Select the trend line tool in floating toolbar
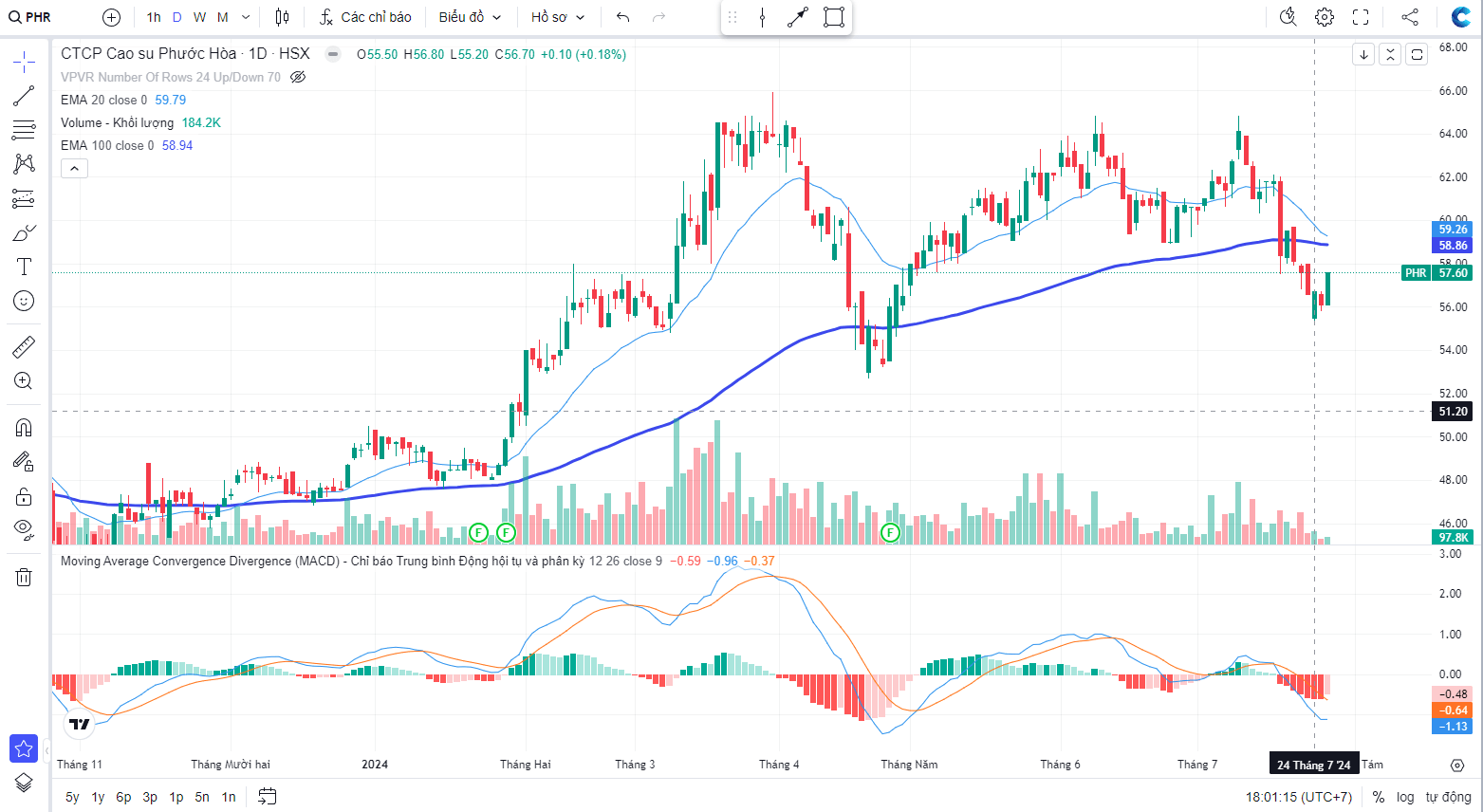This screenshot has width=1483, height=812. [x=797, y=17]
